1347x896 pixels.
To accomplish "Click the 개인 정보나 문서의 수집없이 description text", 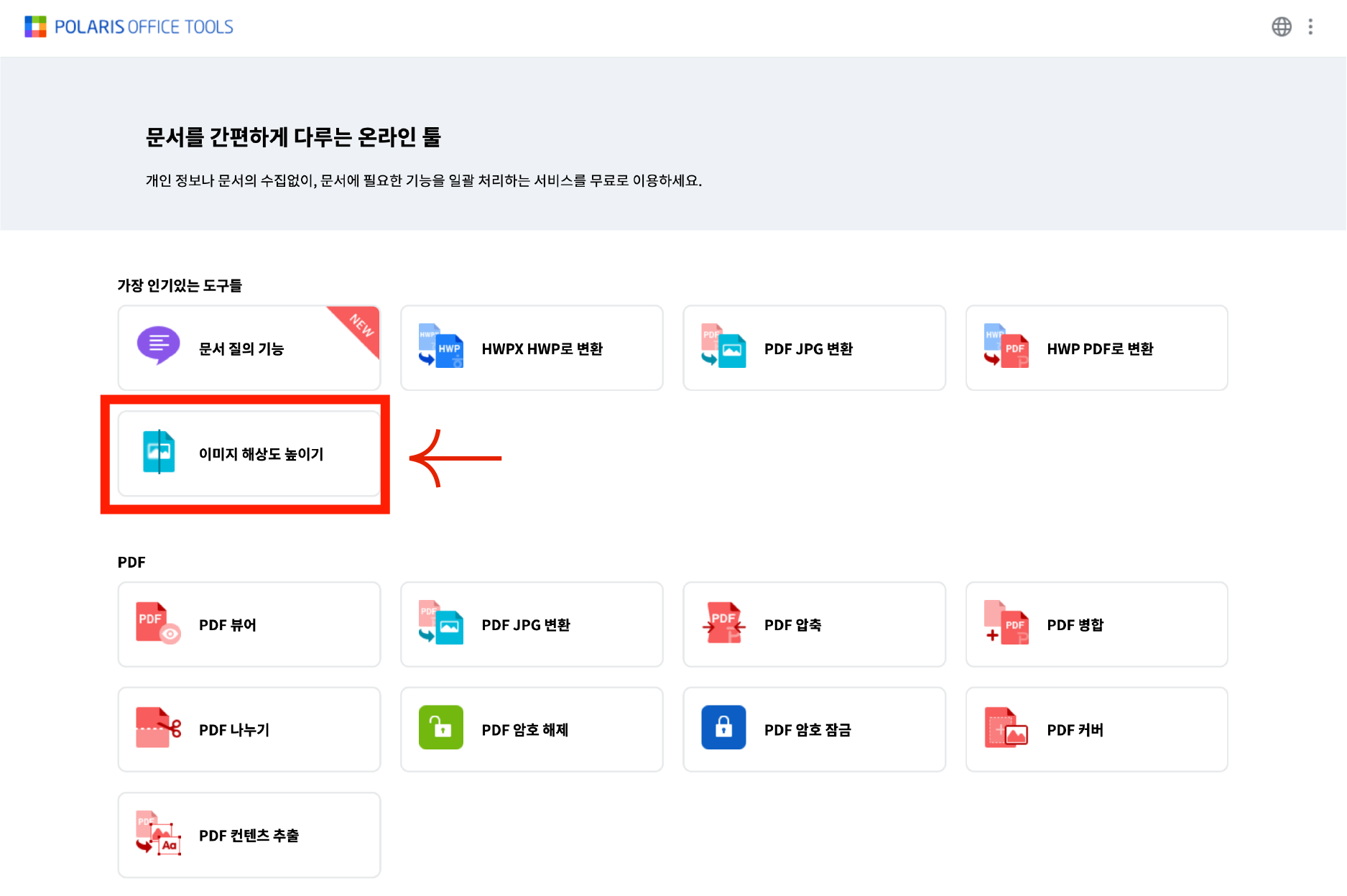I will click(x=424, y=180).
